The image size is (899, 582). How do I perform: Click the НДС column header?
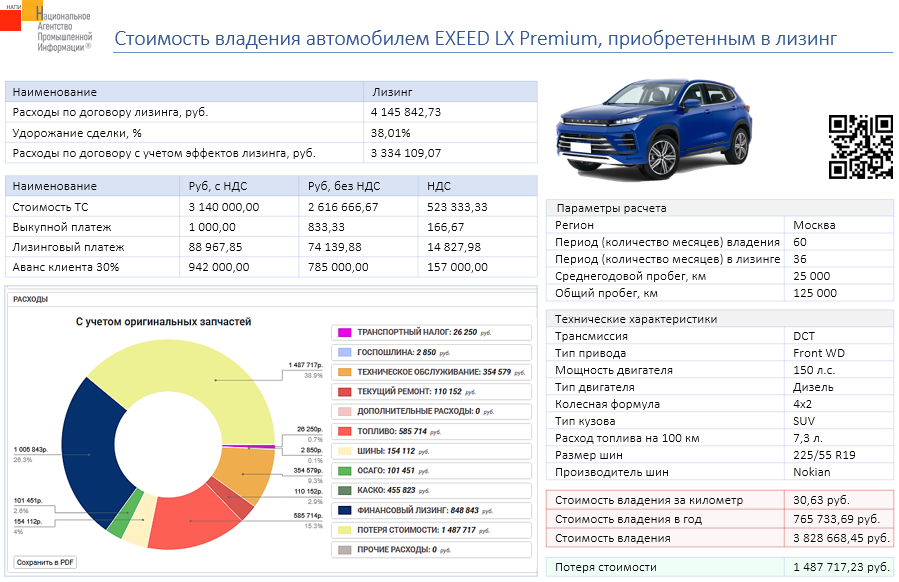[x=439, y=186]
